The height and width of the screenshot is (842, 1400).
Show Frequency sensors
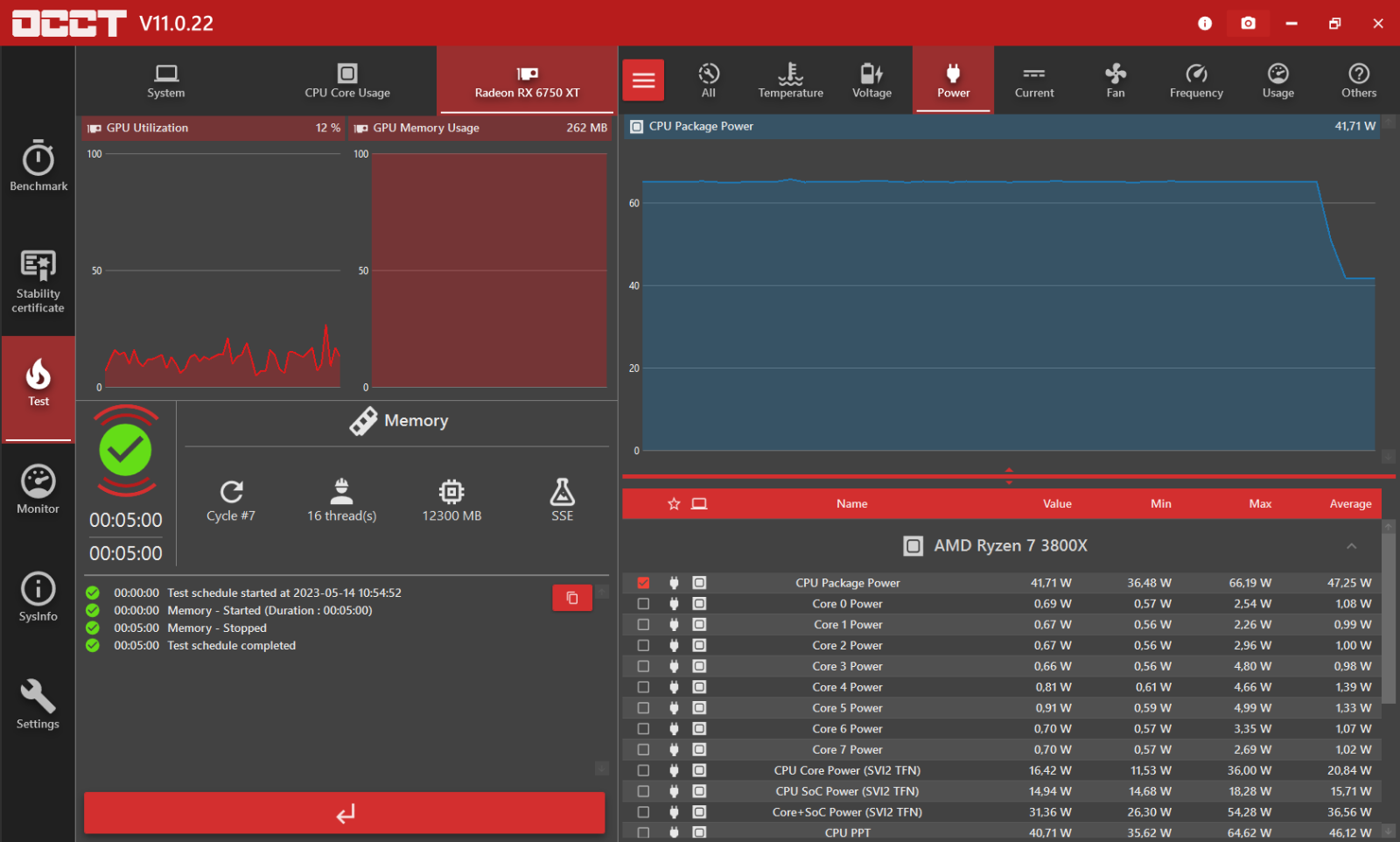click(1196, 81)
